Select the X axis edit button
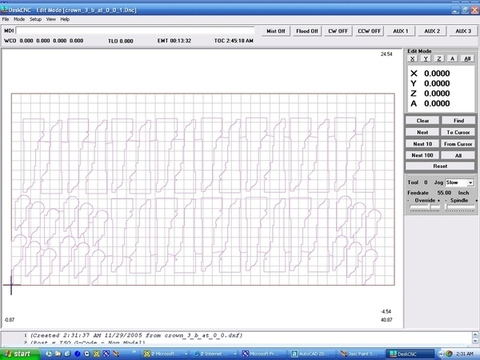Viewport: 480px width, 360px height. 413,59
